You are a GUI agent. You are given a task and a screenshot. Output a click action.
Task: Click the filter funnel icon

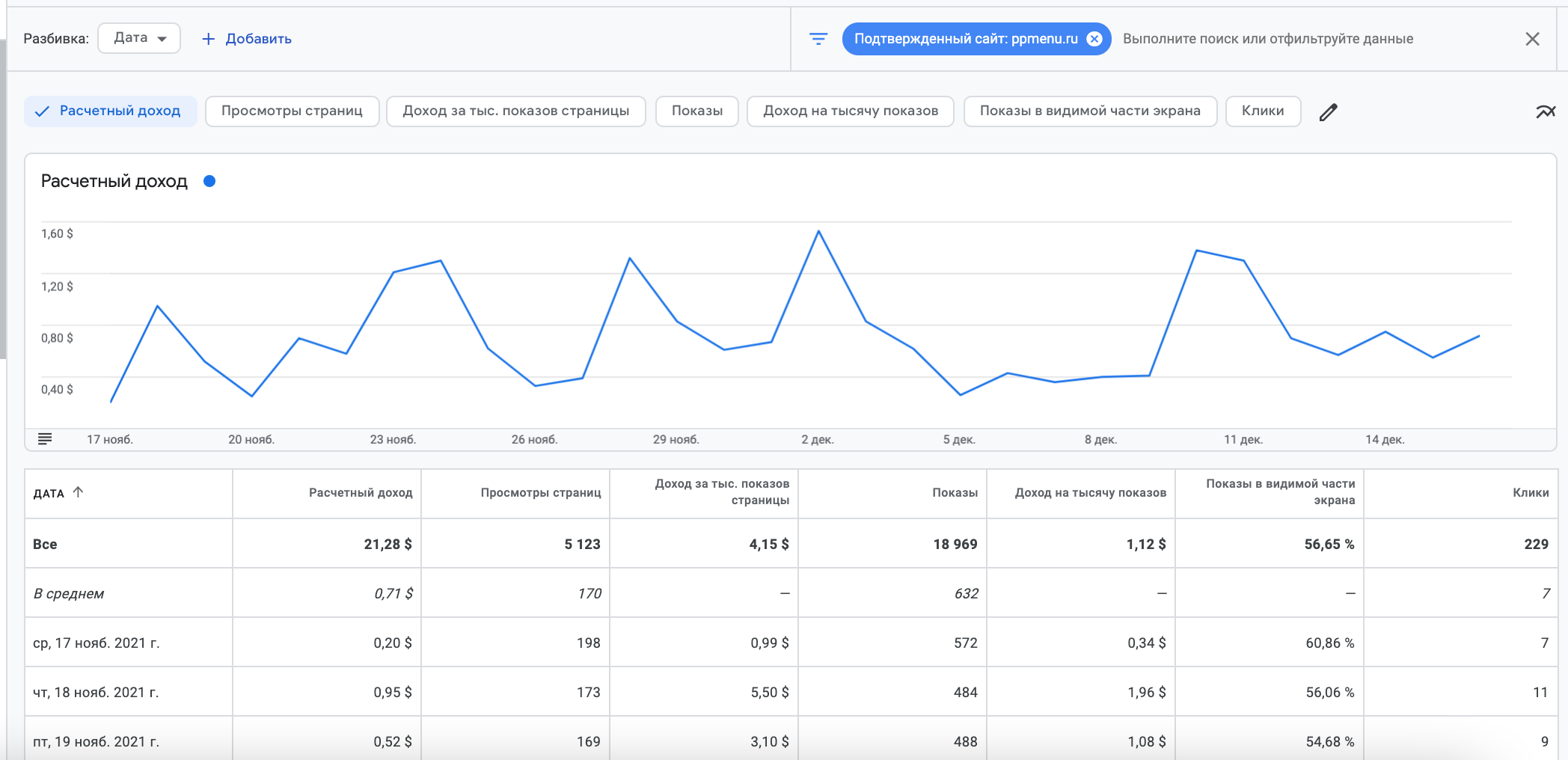click(818, 39)
